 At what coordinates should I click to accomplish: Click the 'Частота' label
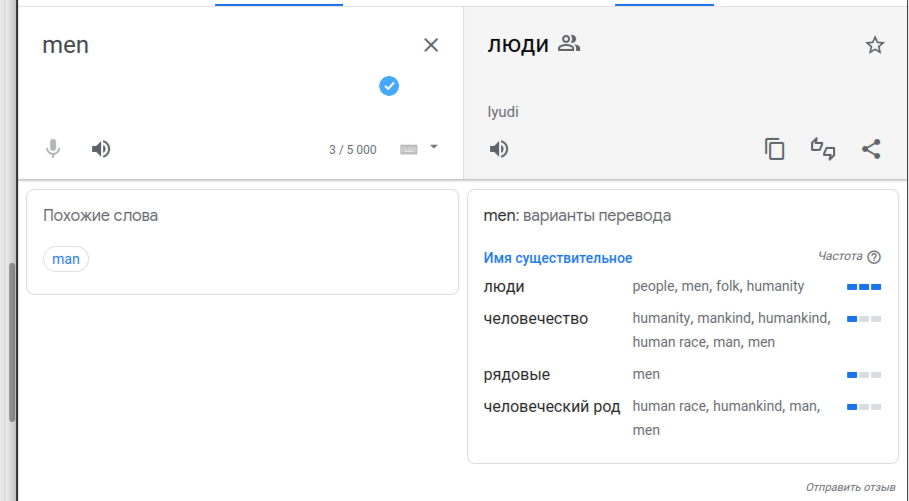[840, 256]
